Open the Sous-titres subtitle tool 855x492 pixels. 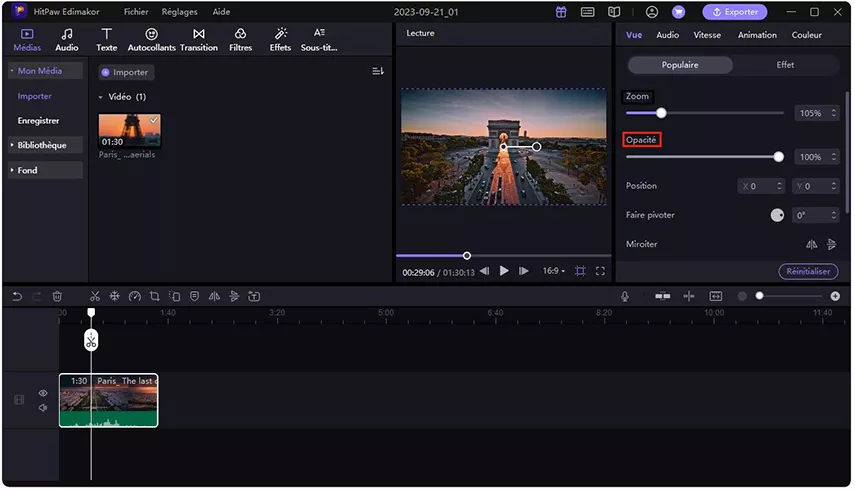(x=319, y=40)
